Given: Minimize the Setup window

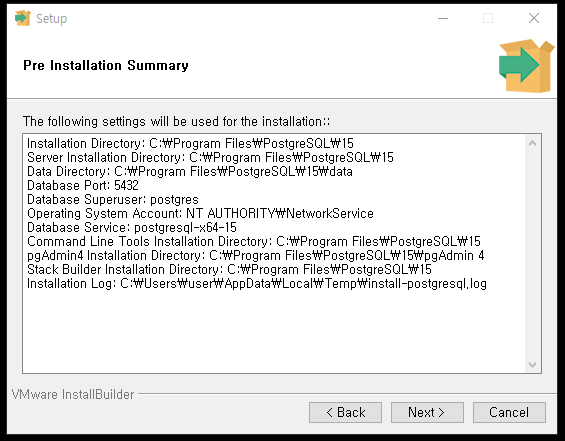Looking at the screenshot, I should click(443, 18).
